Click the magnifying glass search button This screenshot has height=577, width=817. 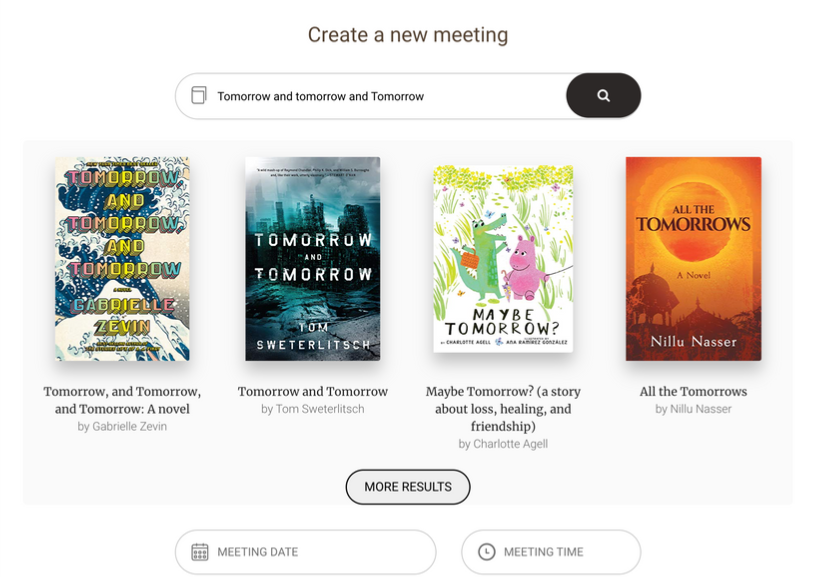603,96
